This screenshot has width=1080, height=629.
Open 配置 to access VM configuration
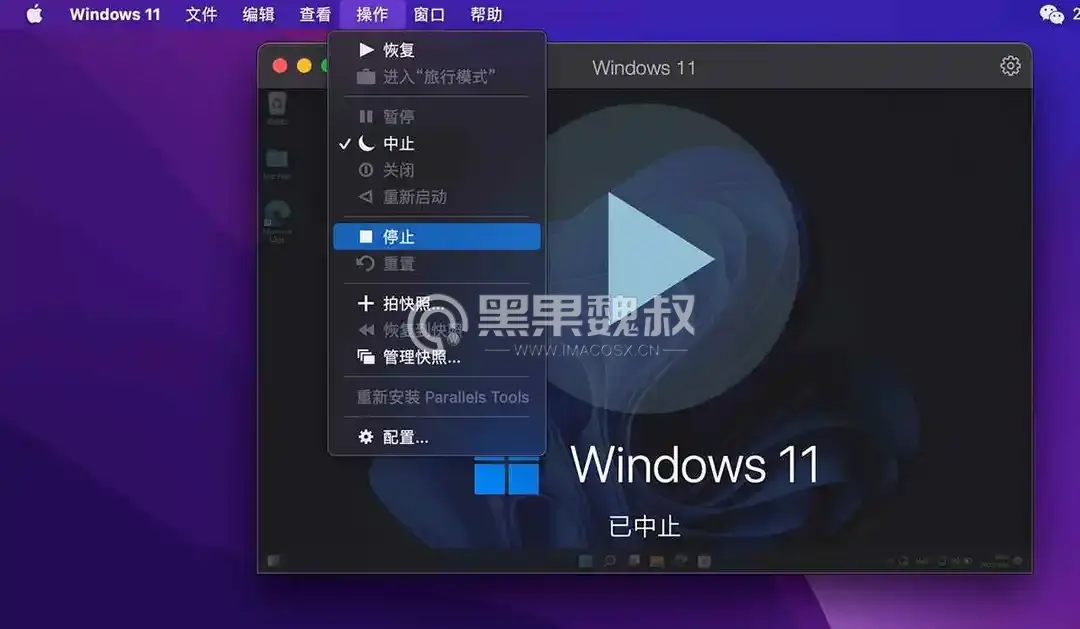pos(400,437)
